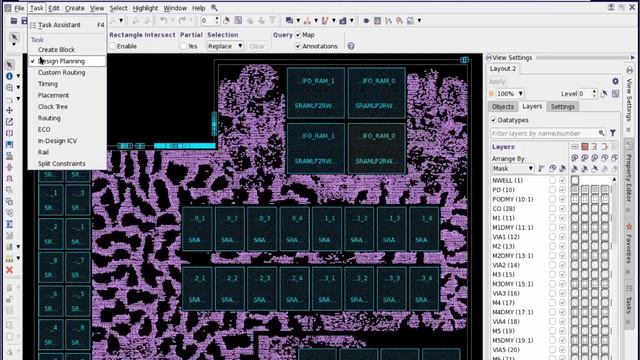Uncheck the Query Map checkbox

[x=298, y=35]
